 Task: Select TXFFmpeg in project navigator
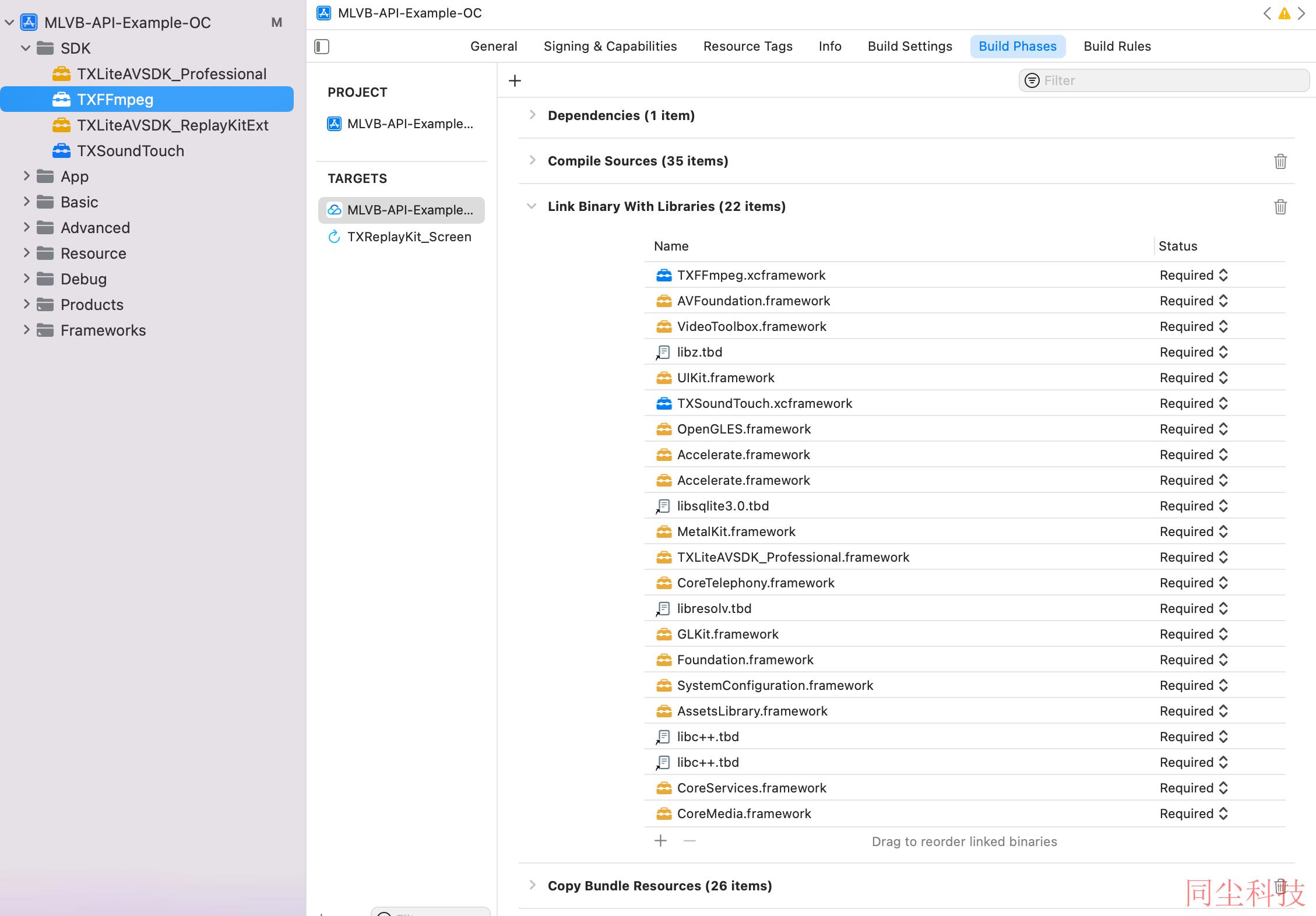pyautogui.click(x=147, y=99)
